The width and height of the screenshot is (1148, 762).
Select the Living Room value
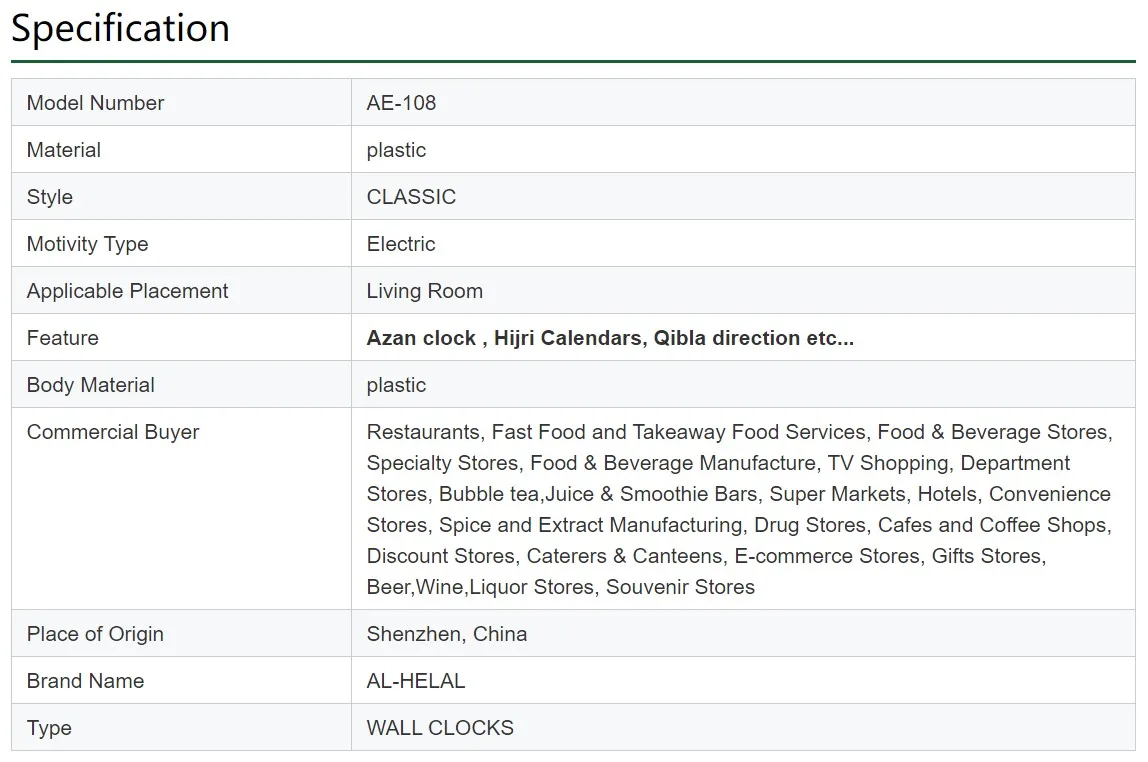pos(424,291)
